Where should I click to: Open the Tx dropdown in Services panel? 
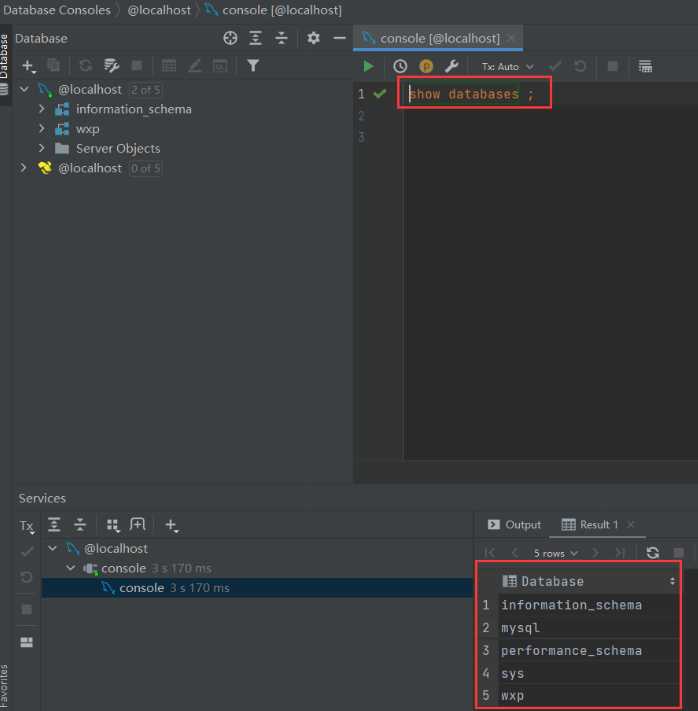[27, 526]
